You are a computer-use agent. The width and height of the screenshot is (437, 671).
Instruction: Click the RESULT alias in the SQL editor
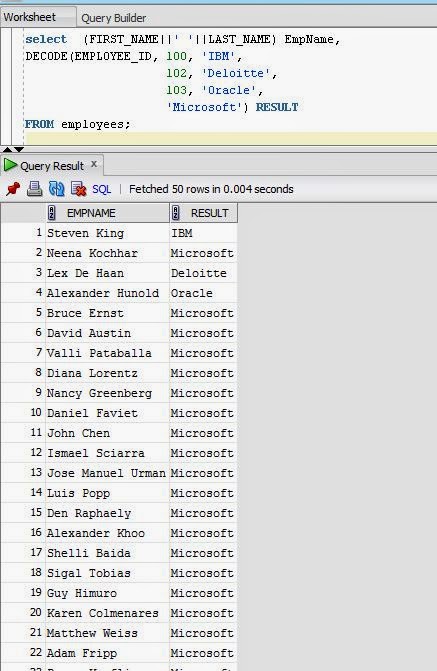pos(277,107)
